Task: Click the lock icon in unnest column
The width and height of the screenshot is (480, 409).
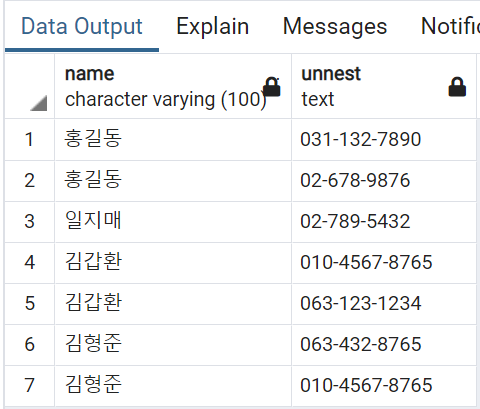Action: coord(457,87)
